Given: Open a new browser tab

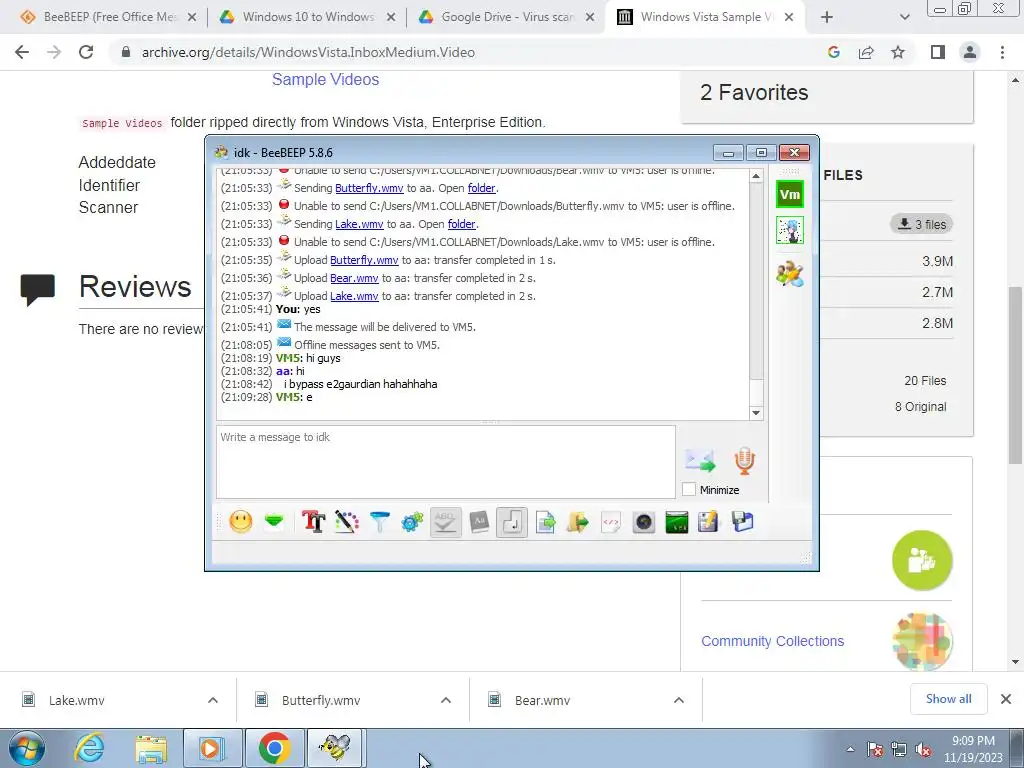Looking at the screenshot, I should click(x=826, y=17).
